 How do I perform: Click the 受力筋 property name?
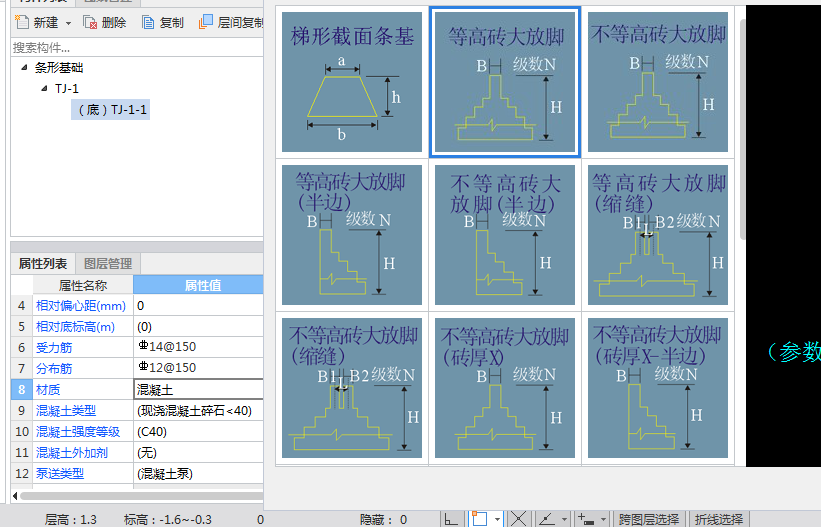point(53,347)
